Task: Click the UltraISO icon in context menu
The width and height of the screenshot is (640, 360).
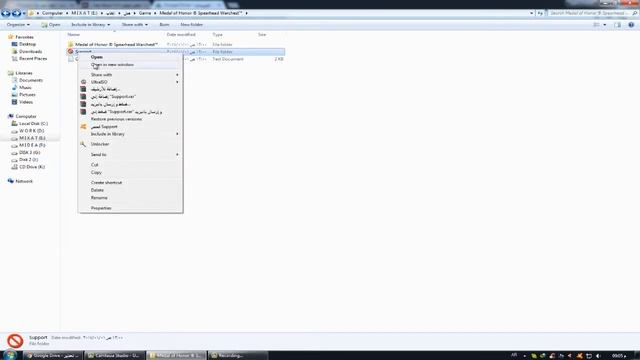Action: pyautogui.click(x=83, y=82)
